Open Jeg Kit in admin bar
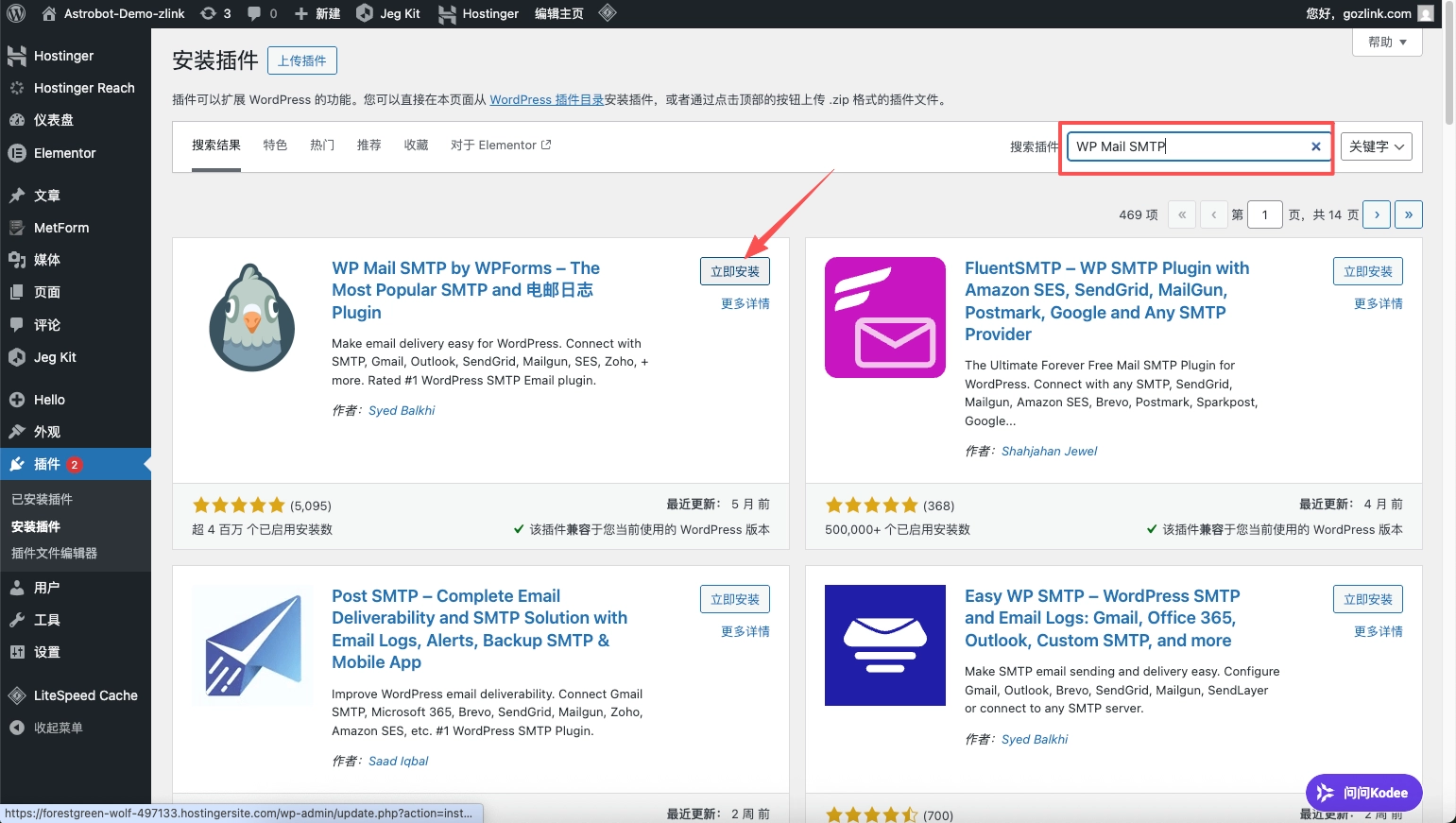Screen dimensions: 1456x823 [387, 13]
